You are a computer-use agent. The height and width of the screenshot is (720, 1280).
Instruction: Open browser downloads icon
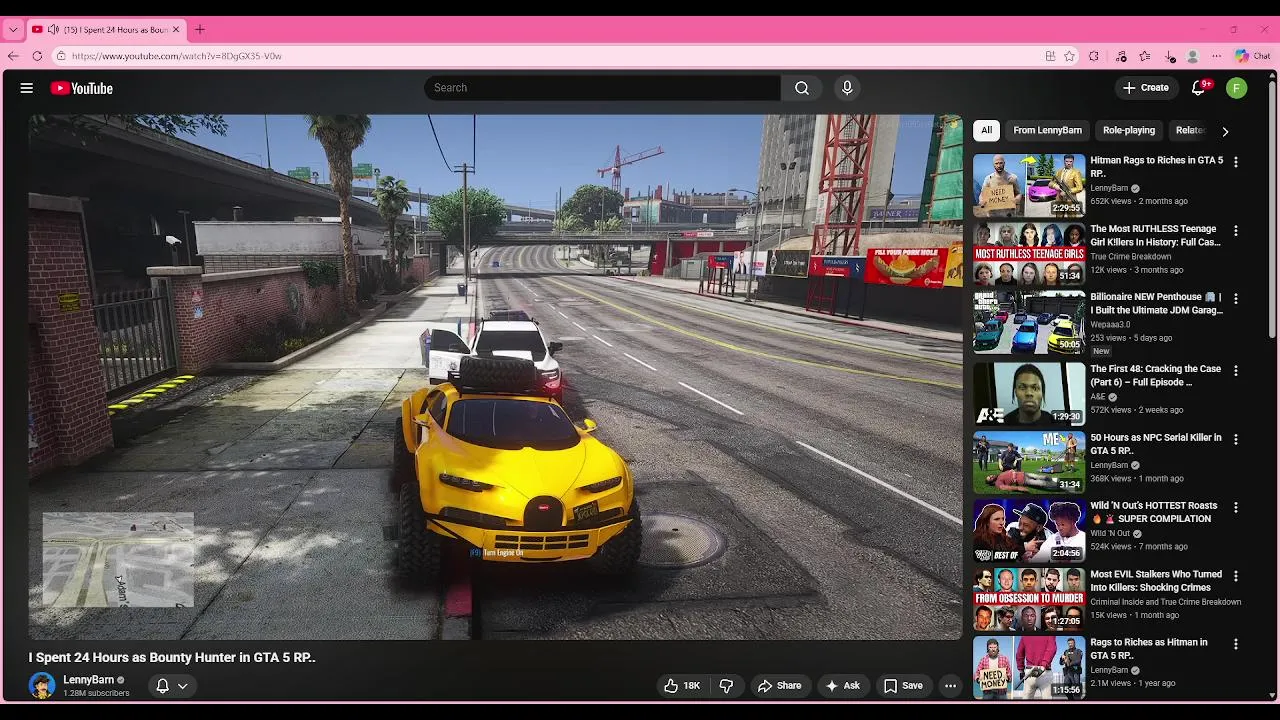coord(1170,57)
